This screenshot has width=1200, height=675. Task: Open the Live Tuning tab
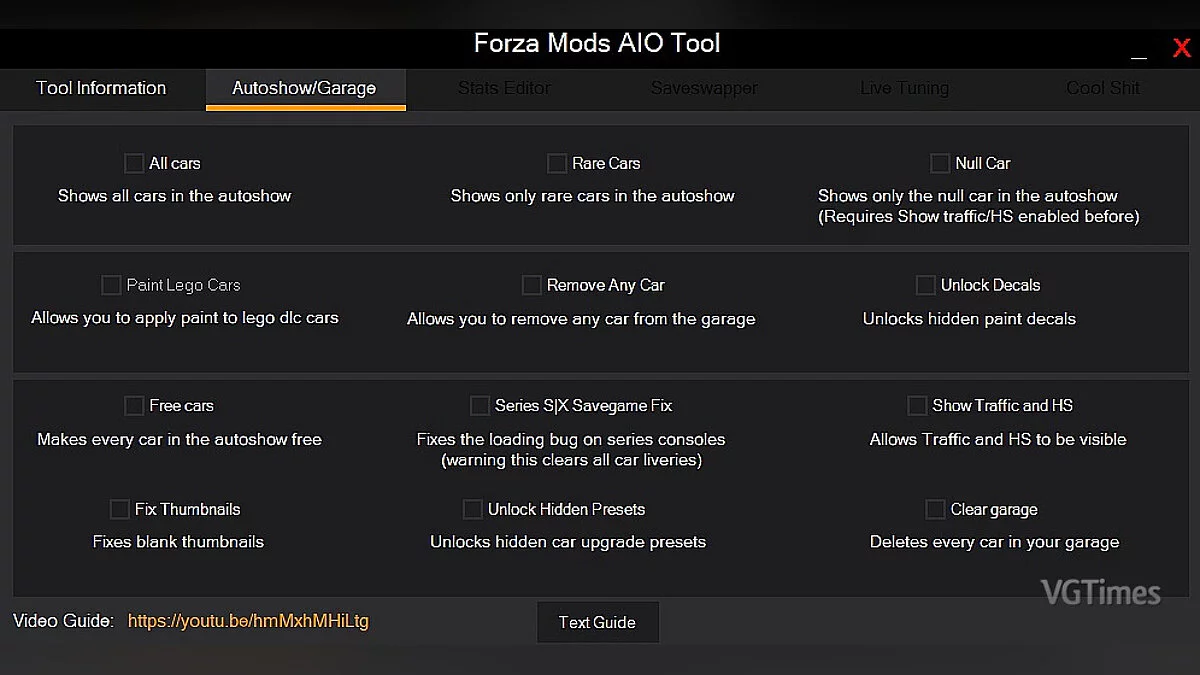pos(904,88)
